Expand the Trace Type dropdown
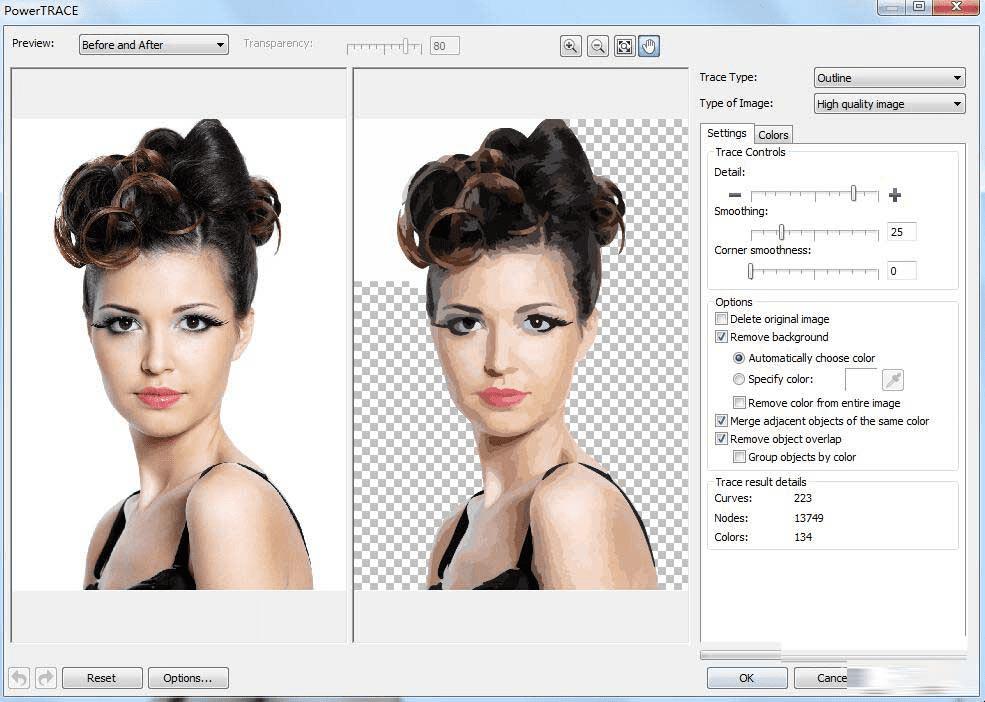 tap(889, 78)
